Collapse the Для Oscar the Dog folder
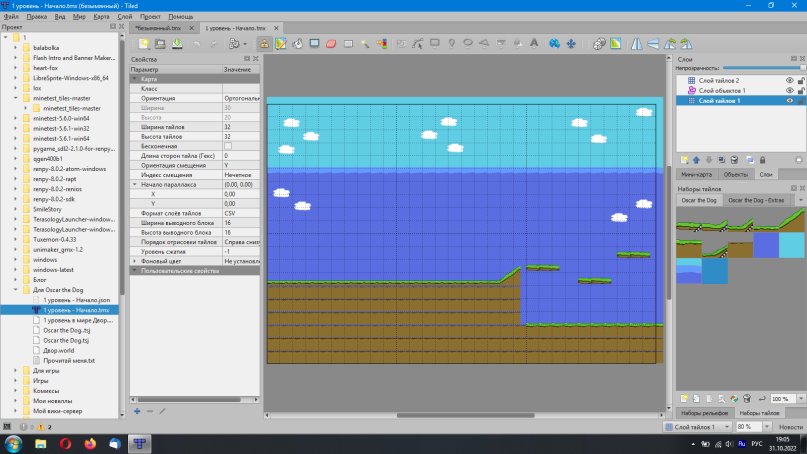The width and height of the screenshot is (807, 454). pyautogui.click(x=15, y=290)
